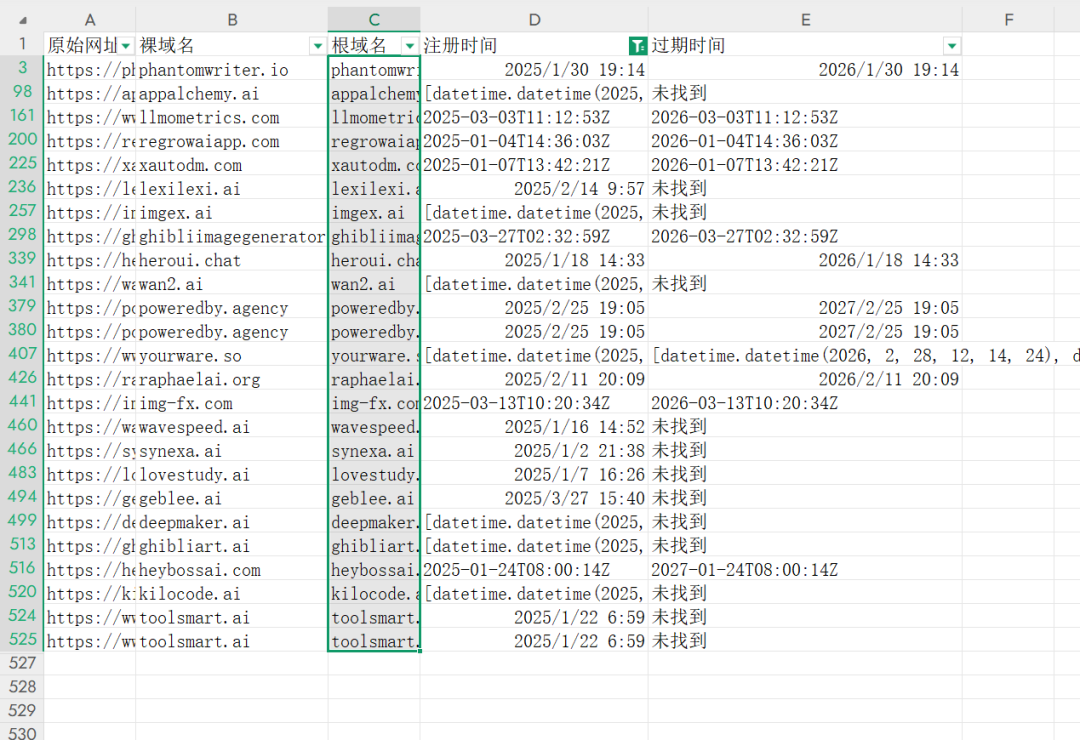1080x740 pixels.
Task: Select cell xautodm.com in column B
Action: (x=232, y=165)
